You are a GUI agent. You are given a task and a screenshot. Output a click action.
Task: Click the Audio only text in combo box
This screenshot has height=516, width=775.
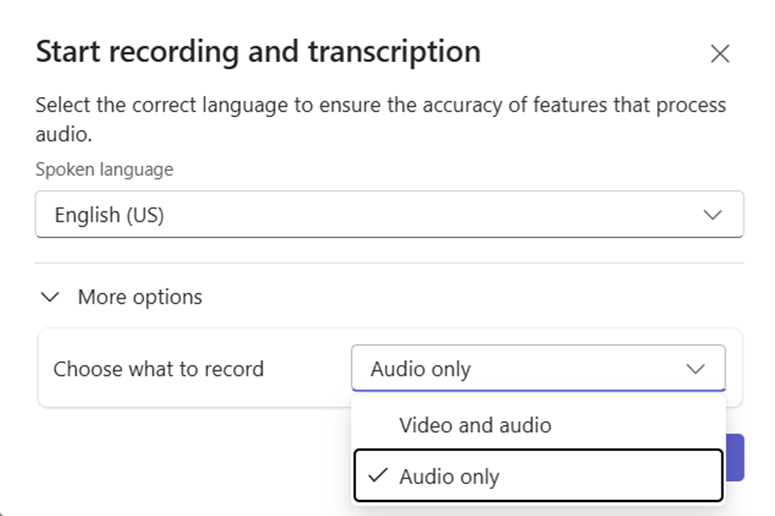[420, 369]
